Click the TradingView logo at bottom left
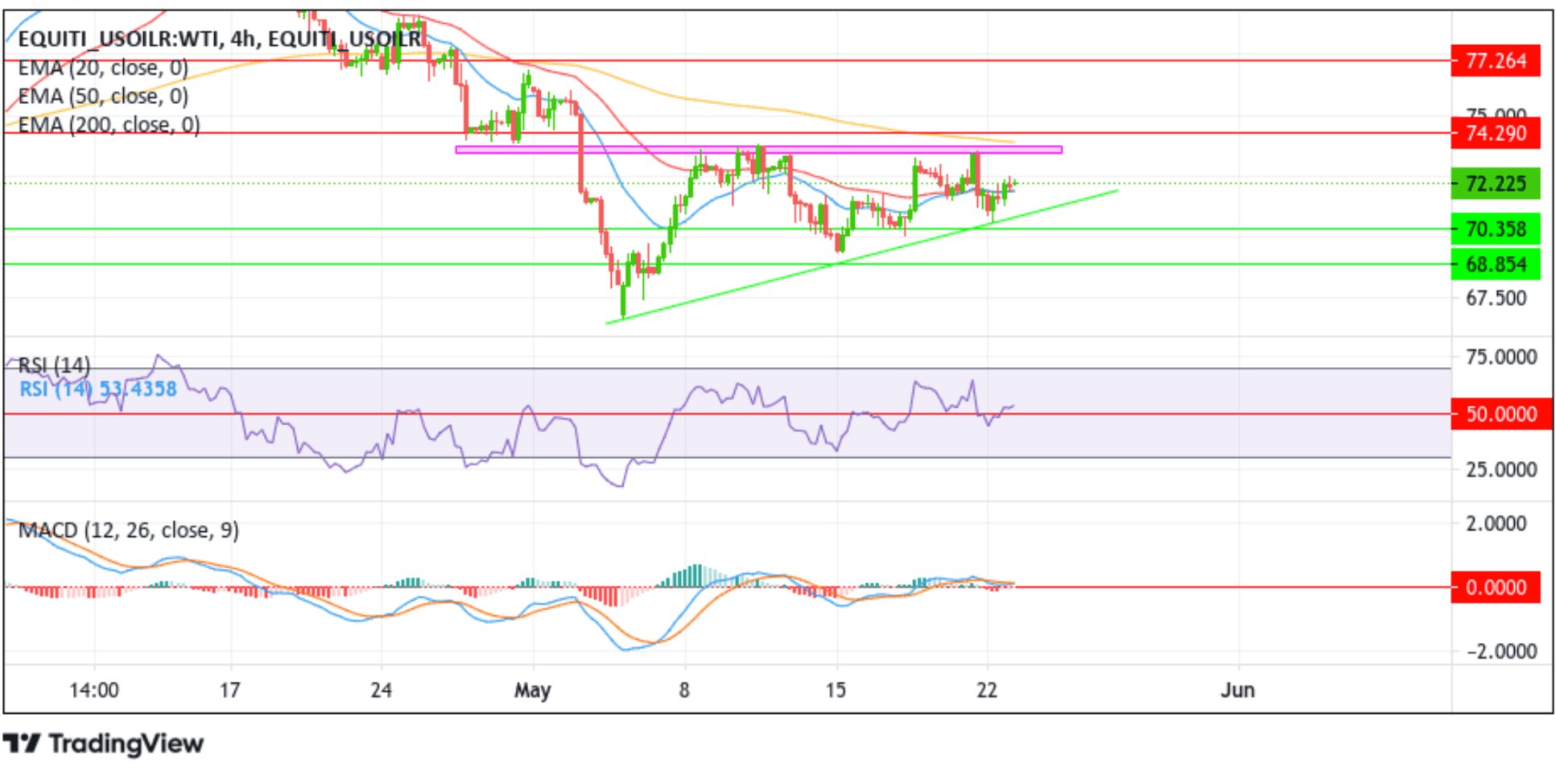The image size is (1556, 784). point(103,744)
